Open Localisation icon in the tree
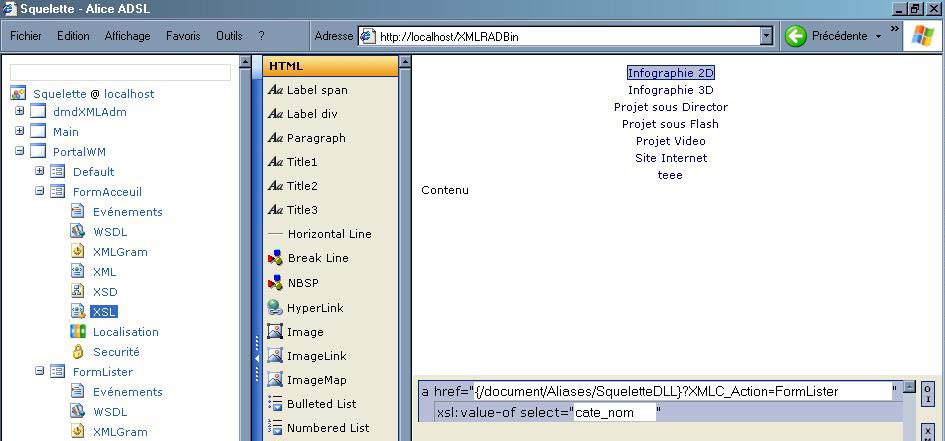Viewport: 945px width, 441px height. point(77,332)
